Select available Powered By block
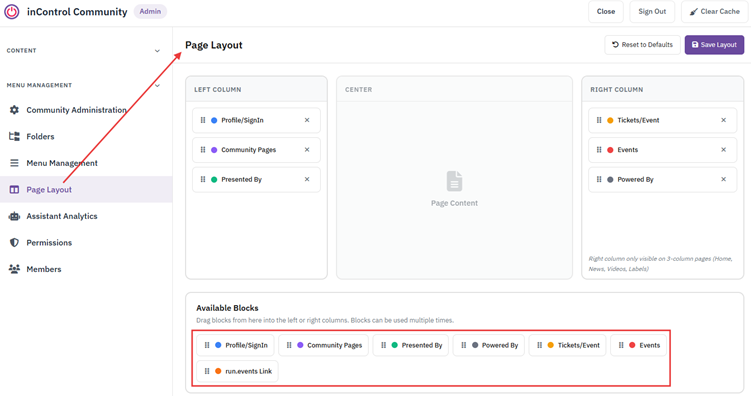Screen dimensions: 751x396 pyautogui.click(x=489, y=345)
